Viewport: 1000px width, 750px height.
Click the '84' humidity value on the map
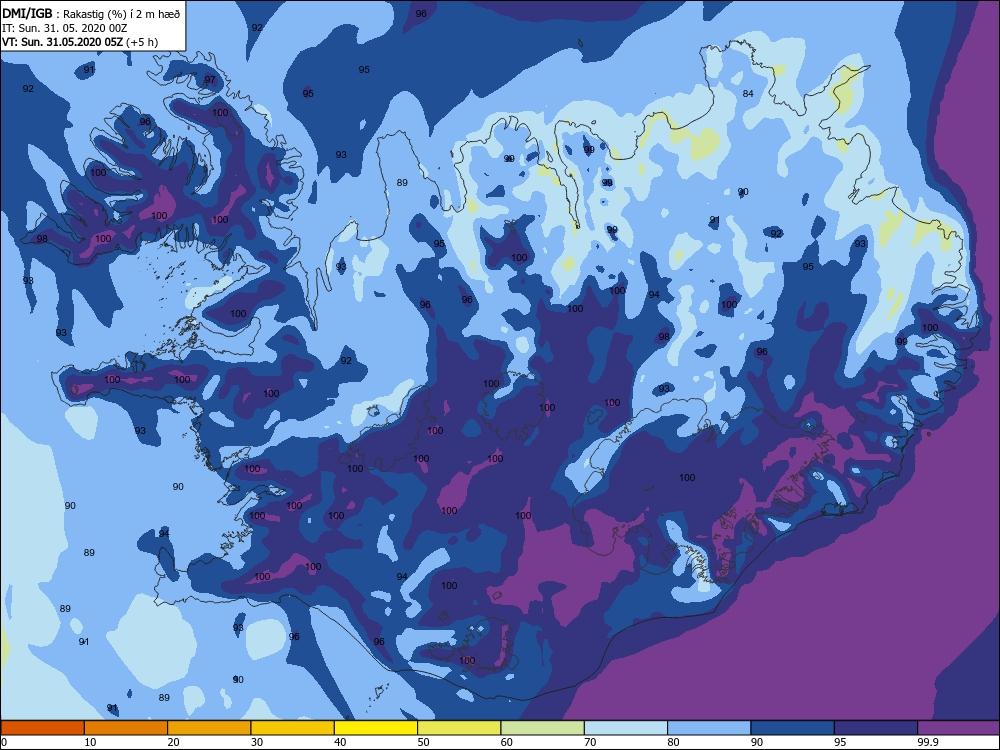pyautogui.click(x=748, y=93)
